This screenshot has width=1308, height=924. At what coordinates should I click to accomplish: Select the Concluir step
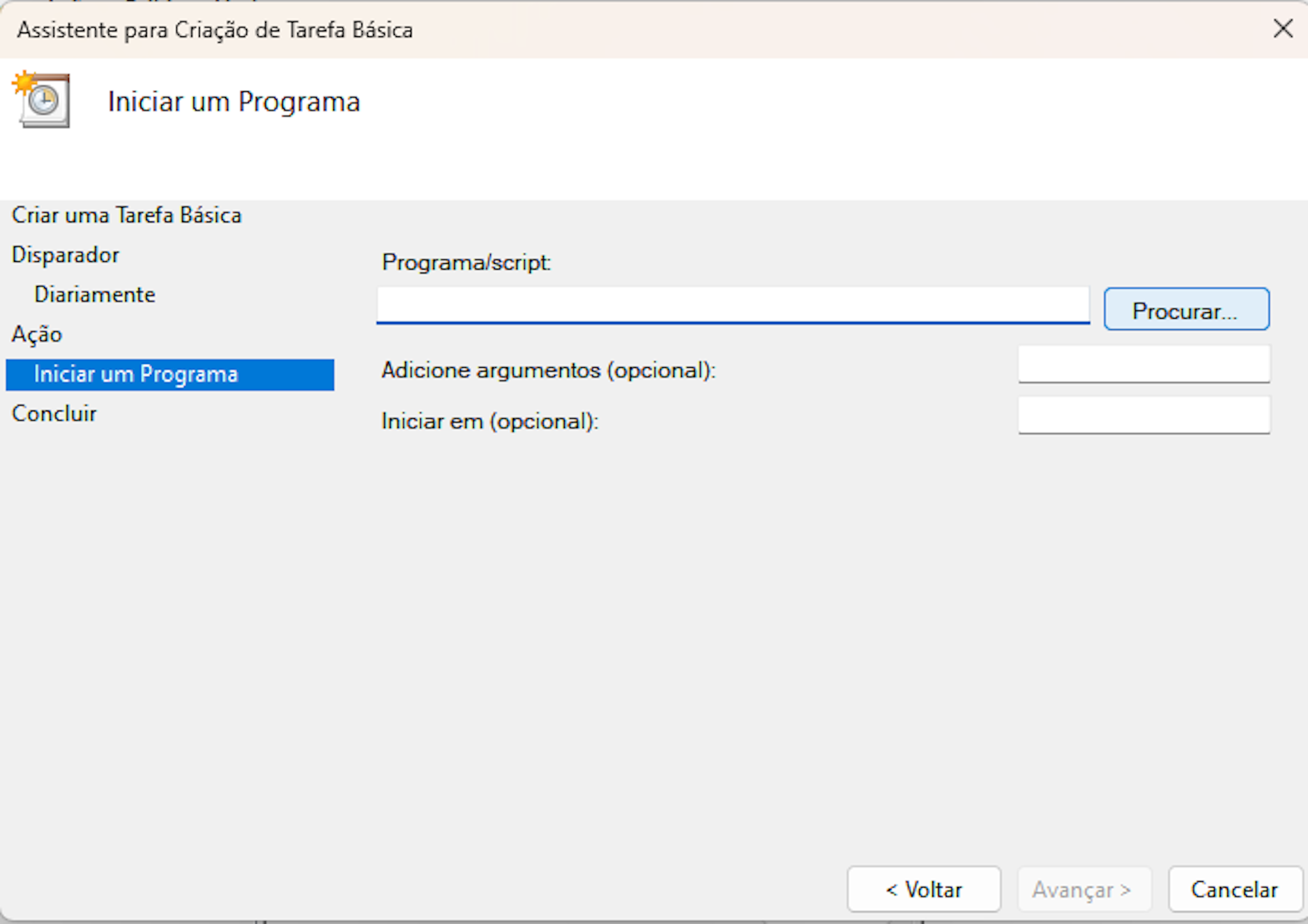pos(54,413)
